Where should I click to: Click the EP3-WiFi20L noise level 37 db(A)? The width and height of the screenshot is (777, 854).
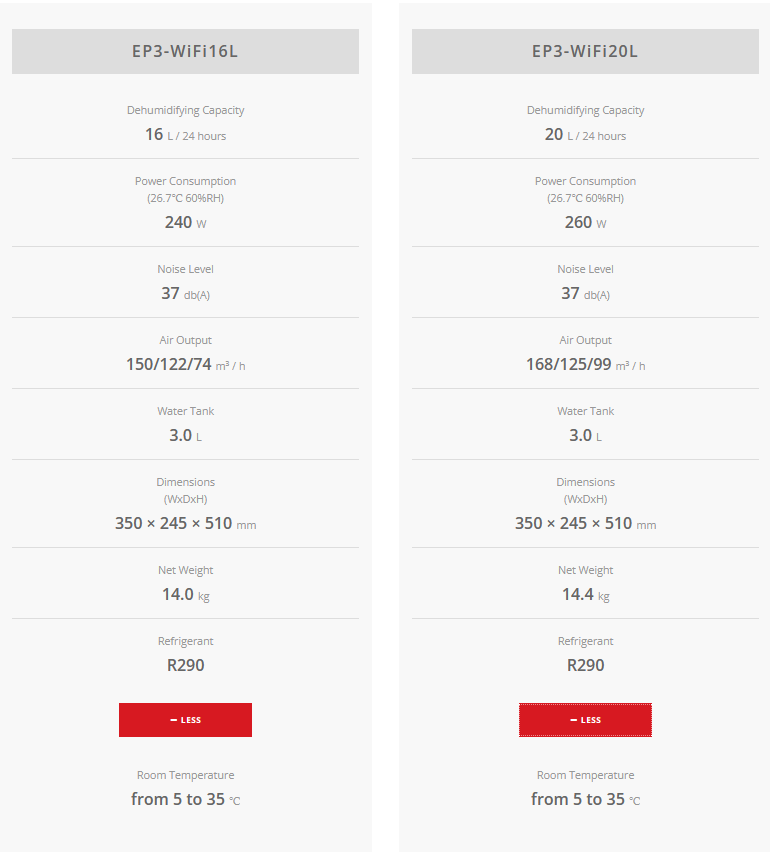click(x=585, y=293)
